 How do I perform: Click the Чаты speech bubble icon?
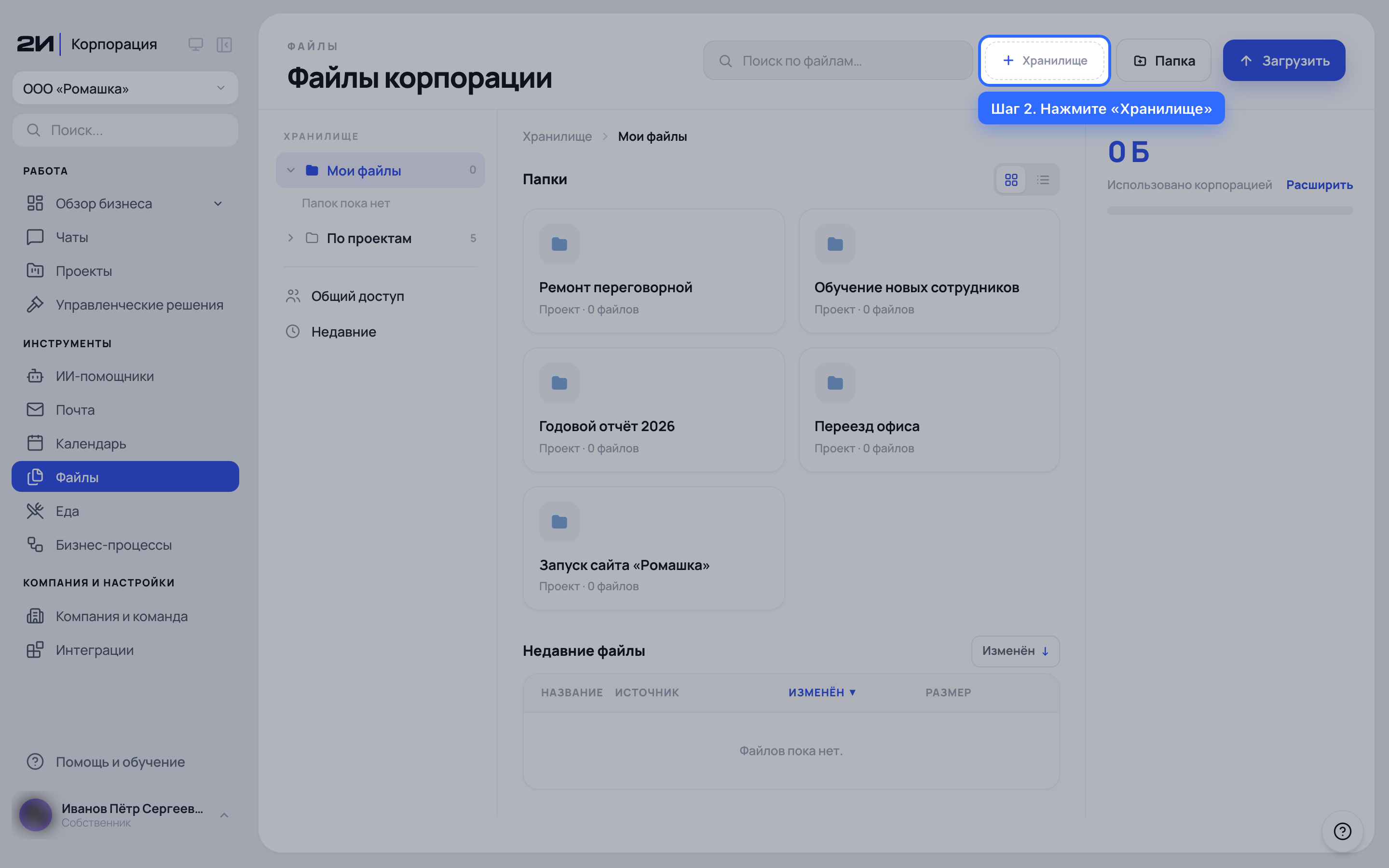click(x=35, y=237)
